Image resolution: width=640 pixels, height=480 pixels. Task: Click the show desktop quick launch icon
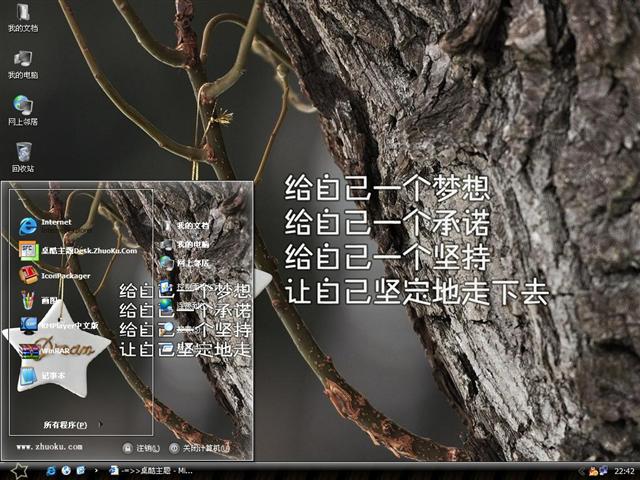point(81,471)
